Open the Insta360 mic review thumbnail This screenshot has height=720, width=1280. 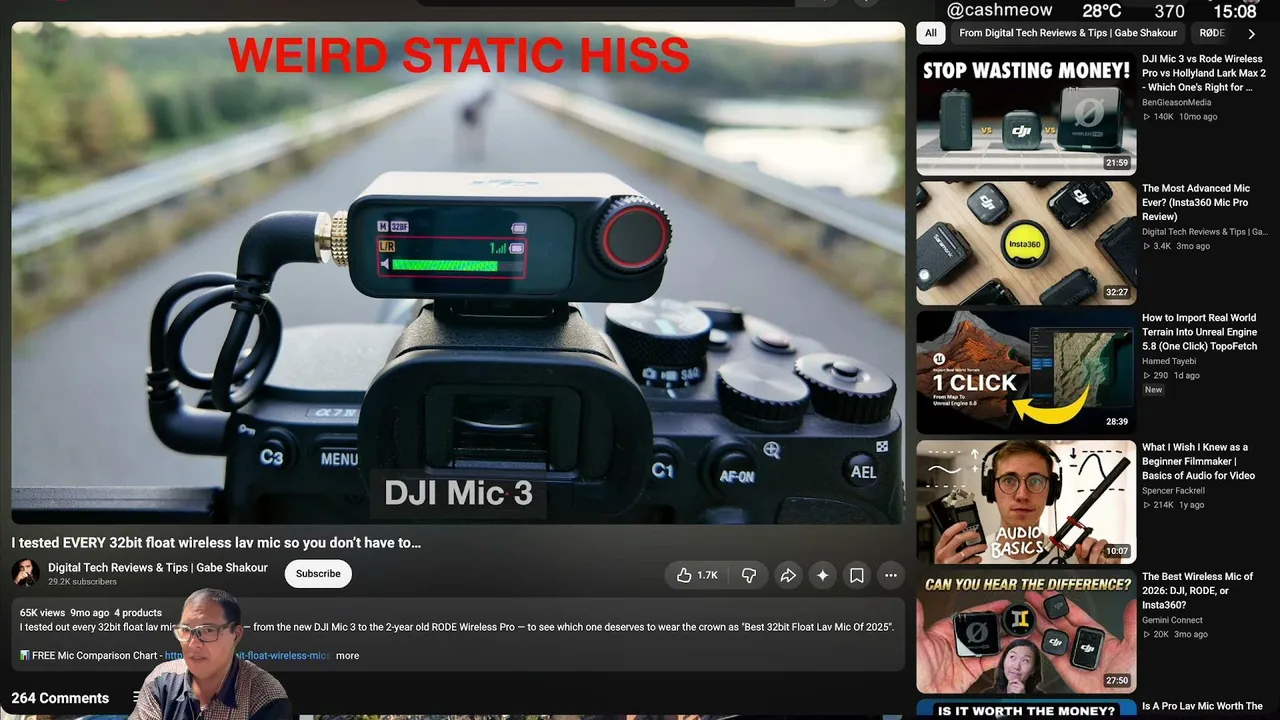(1026, 243)
